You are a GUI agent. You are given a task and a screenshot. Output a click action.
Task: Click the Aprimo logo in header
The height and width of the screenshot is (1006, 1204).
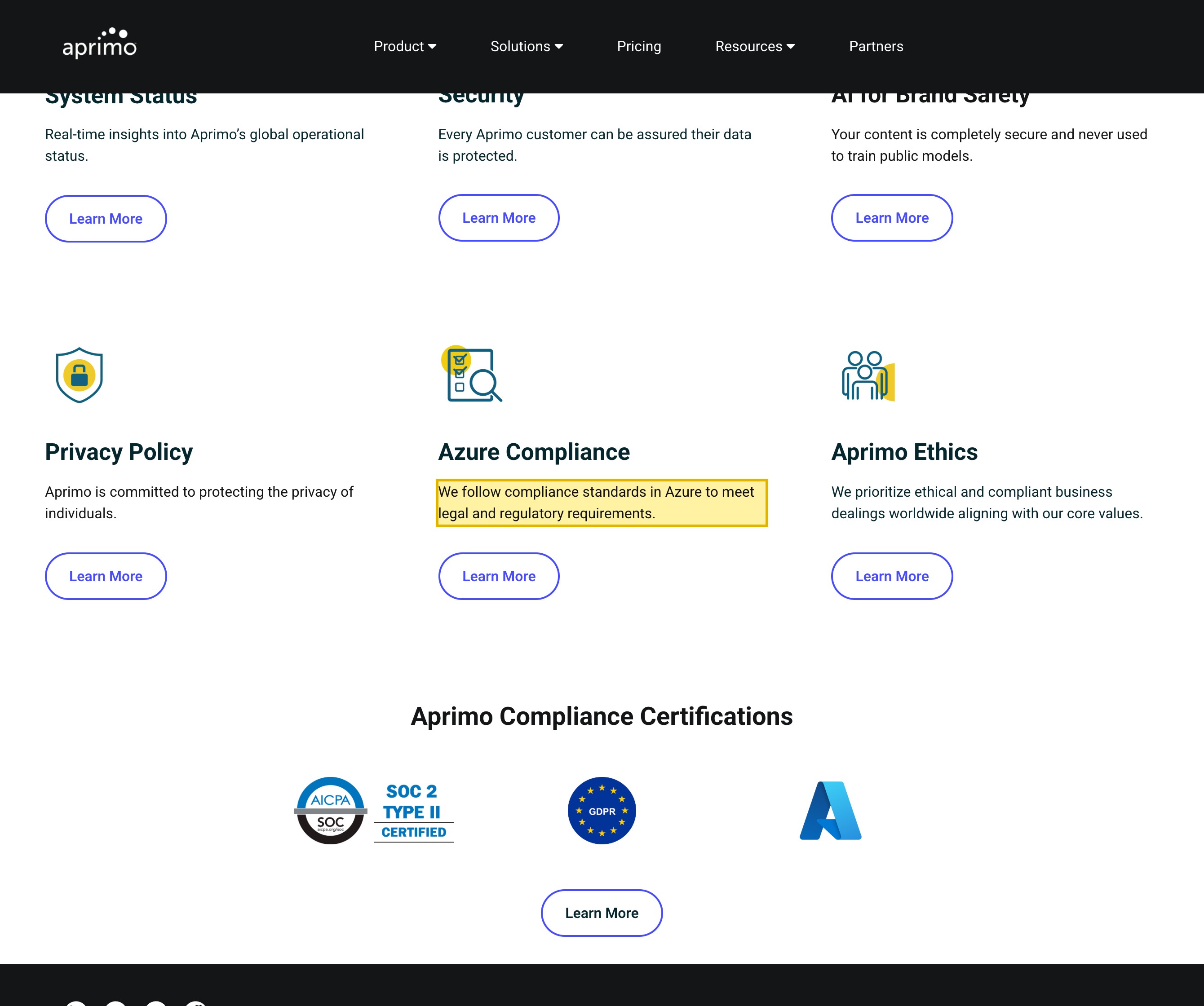99,43
